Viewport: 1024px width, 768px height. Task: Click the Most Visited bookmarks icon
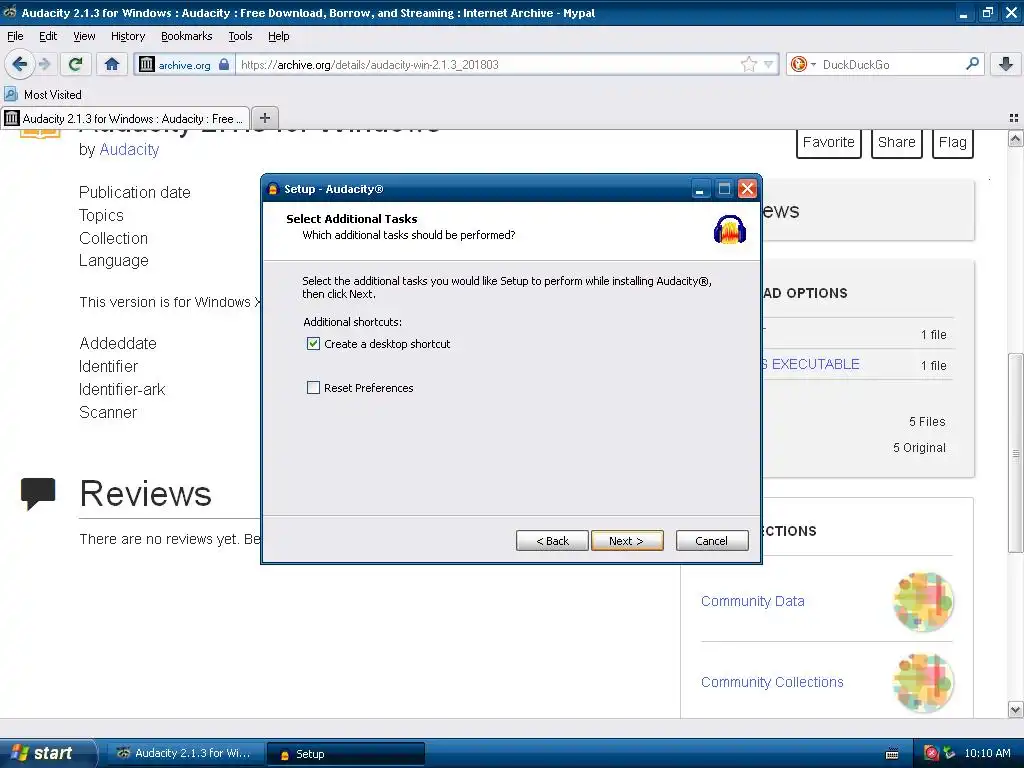click(x=11, y=94)
